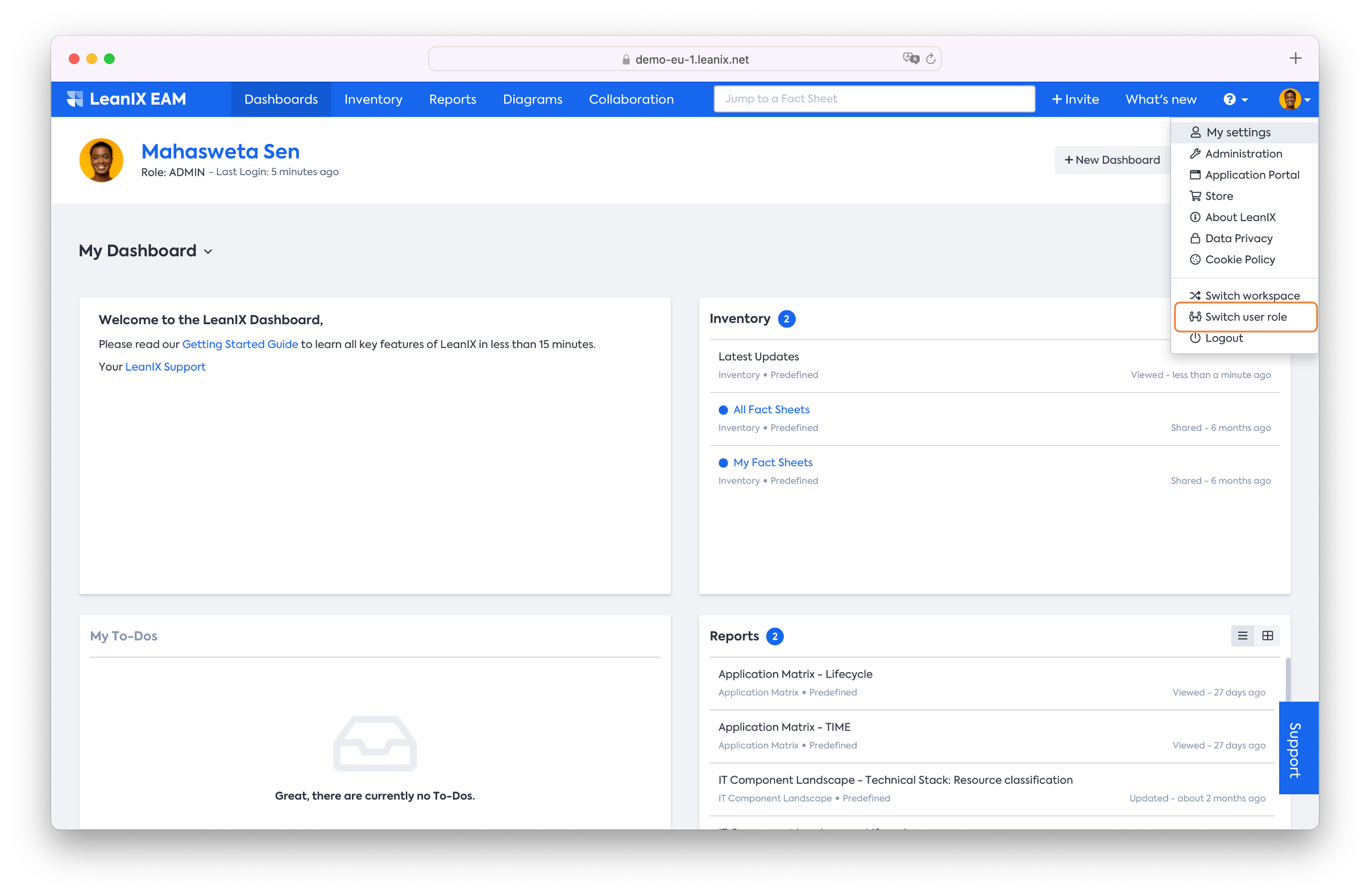This screenshot has height=896, width=1370.
Task: Choose Switch workspace menu entry
Action: (1244, 296)
